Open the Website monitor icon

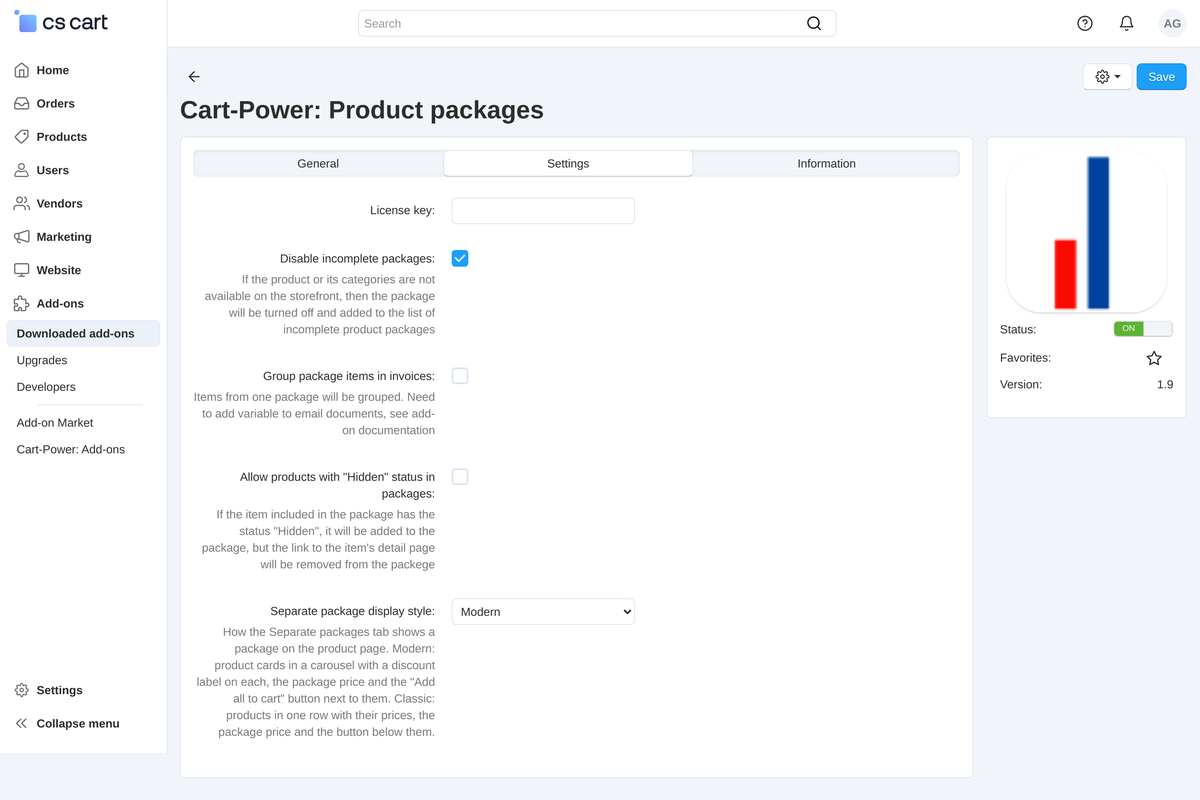[x=21, y=270]
